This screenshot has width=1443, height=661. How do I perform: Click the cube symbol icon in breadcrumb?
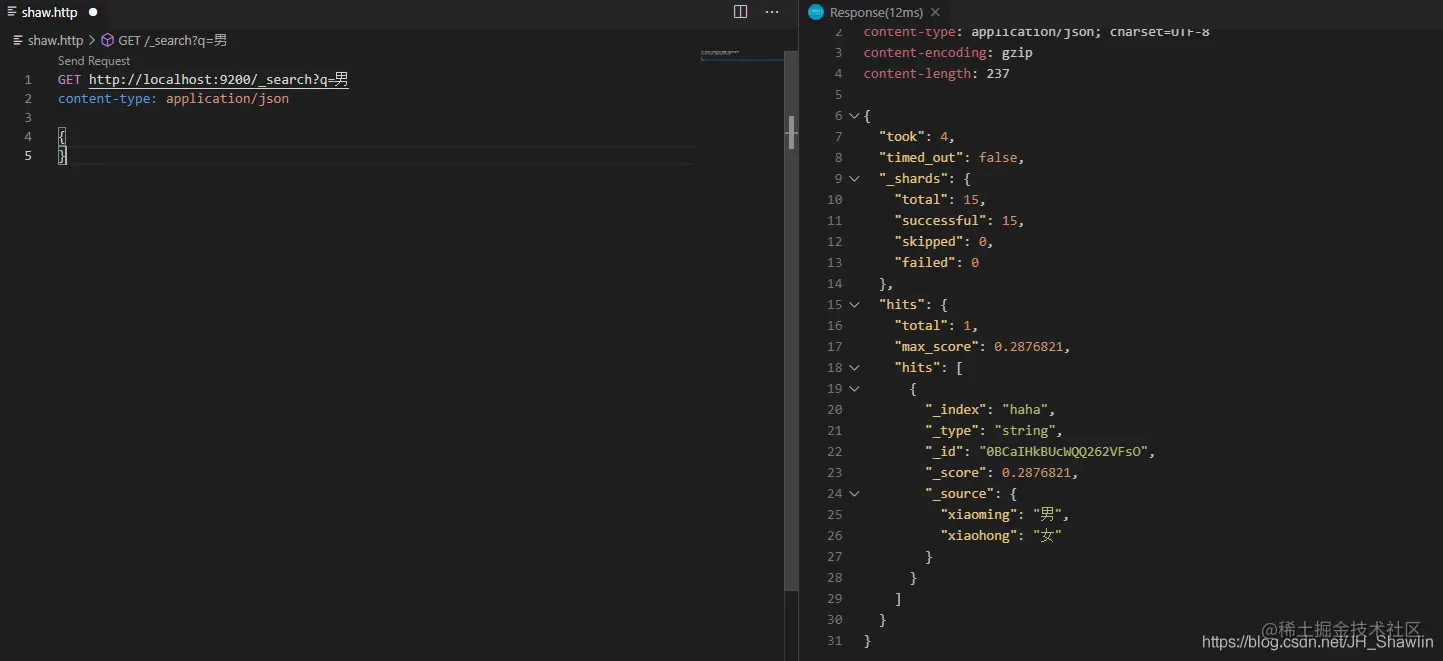(107, 41)
